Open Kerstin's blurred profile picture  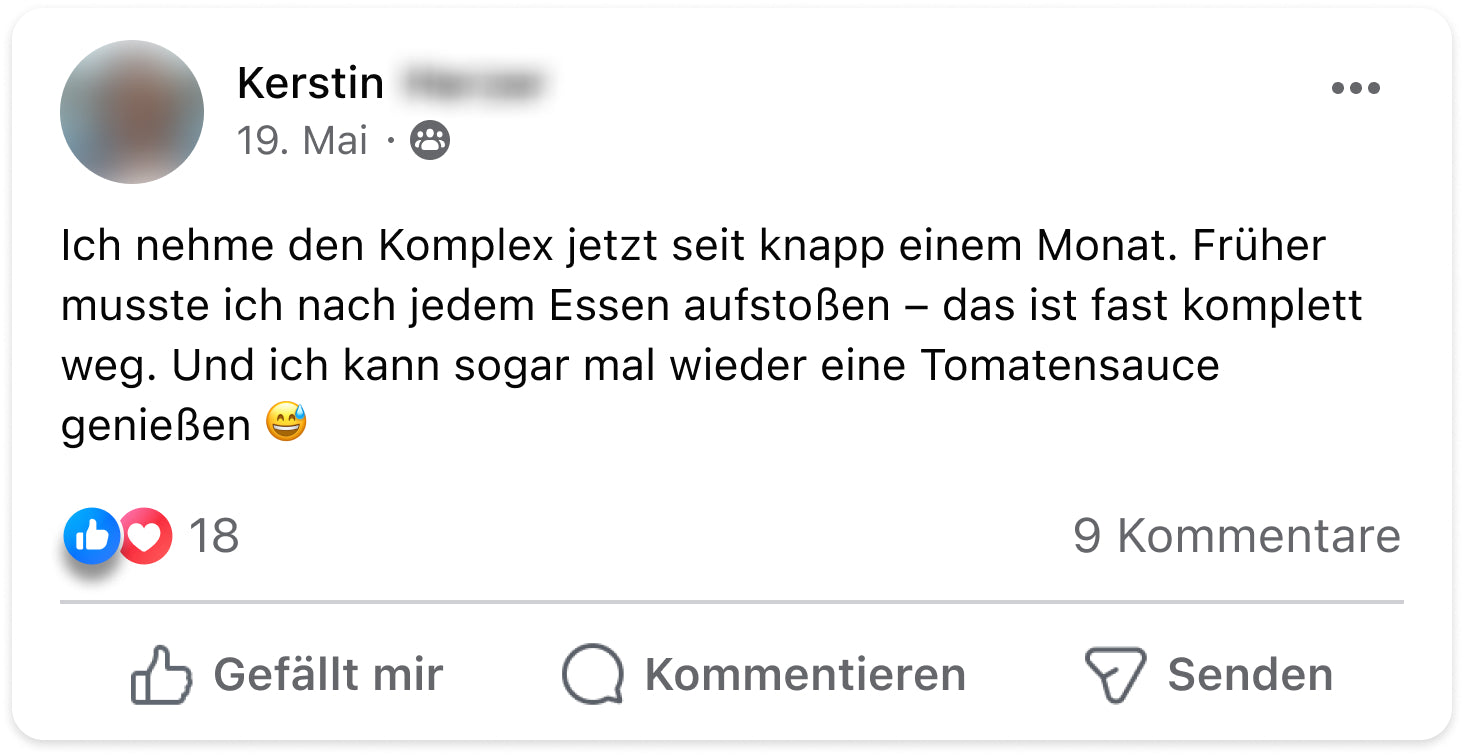pos(132,112)
